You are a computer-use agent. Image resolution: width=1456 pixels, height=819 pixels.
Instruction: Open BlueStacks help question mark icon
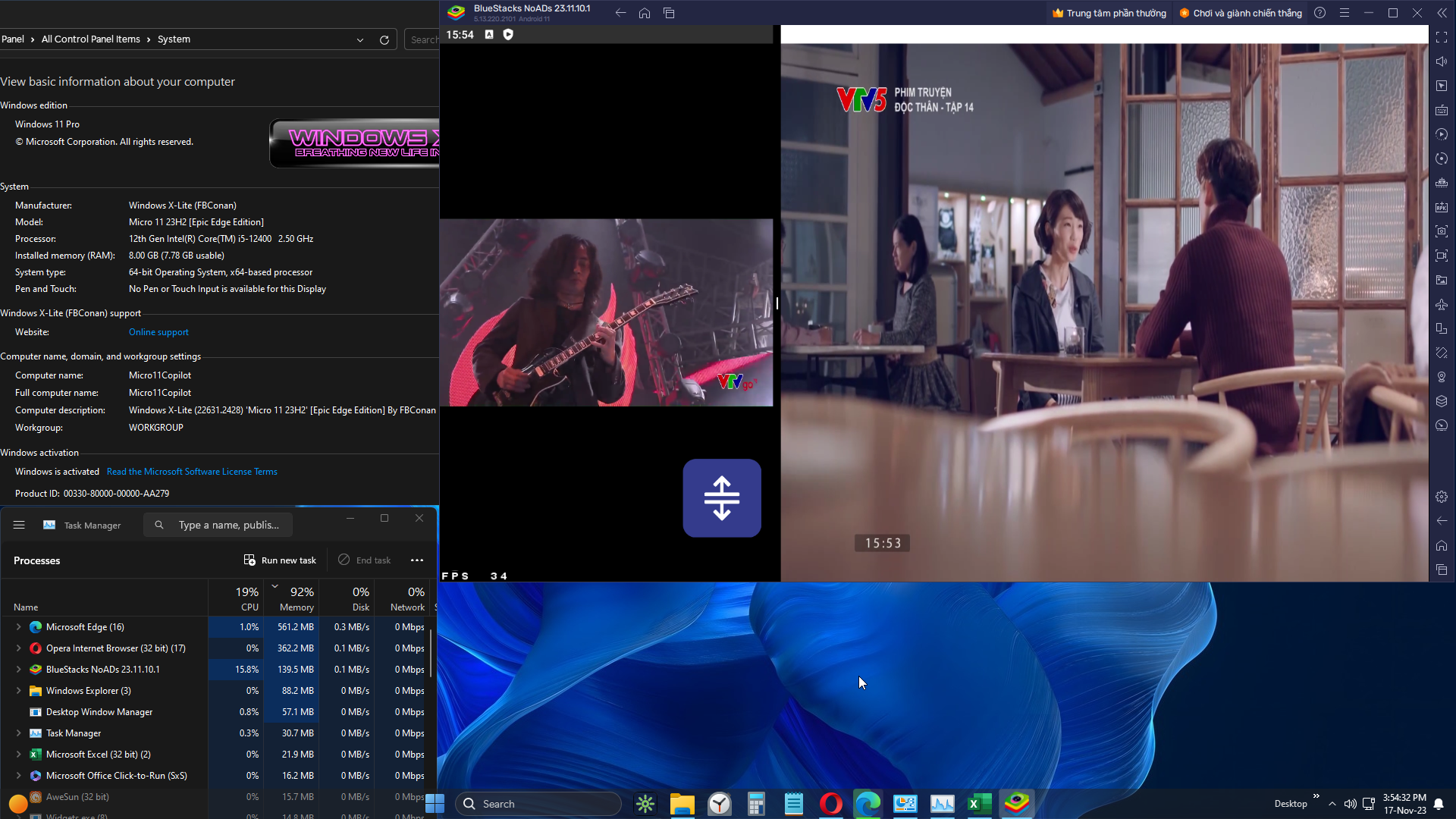1320,13
